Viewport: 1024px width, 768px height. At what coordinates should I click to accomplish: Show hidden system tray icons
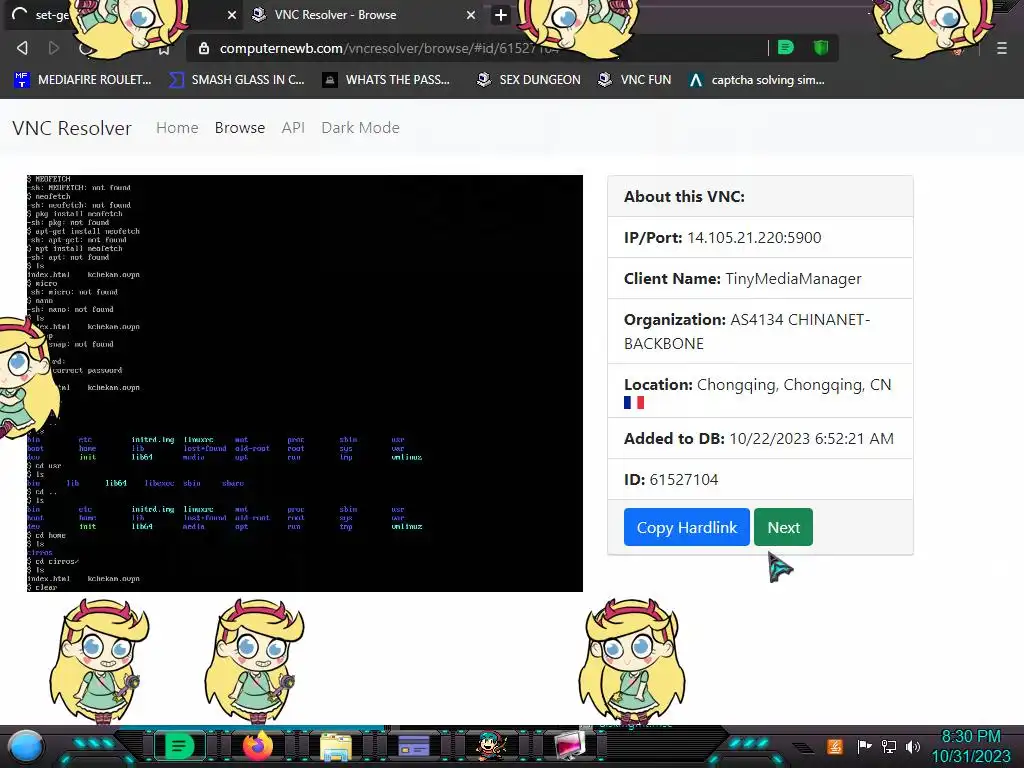(804, 747)
